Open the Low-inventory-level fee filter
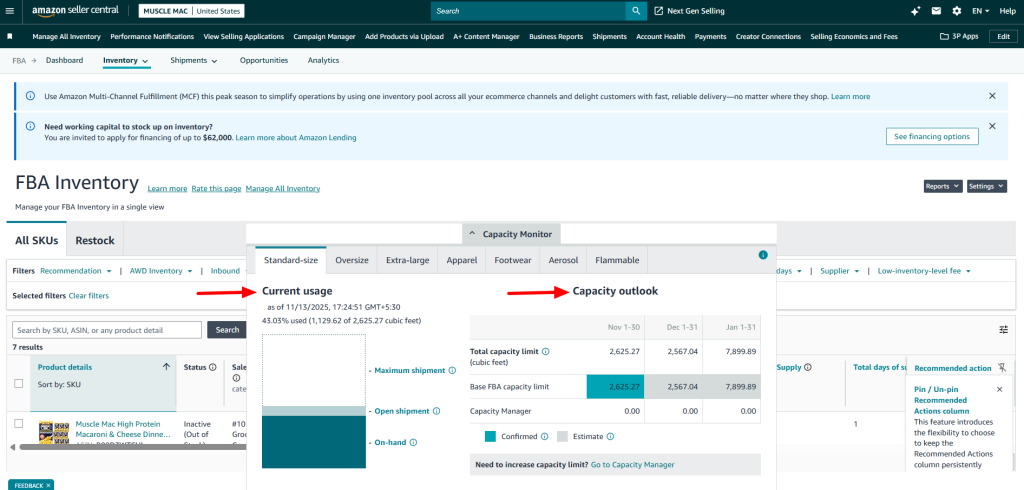The height and width of the screenshot is (490, 1024). coord(924,270)
